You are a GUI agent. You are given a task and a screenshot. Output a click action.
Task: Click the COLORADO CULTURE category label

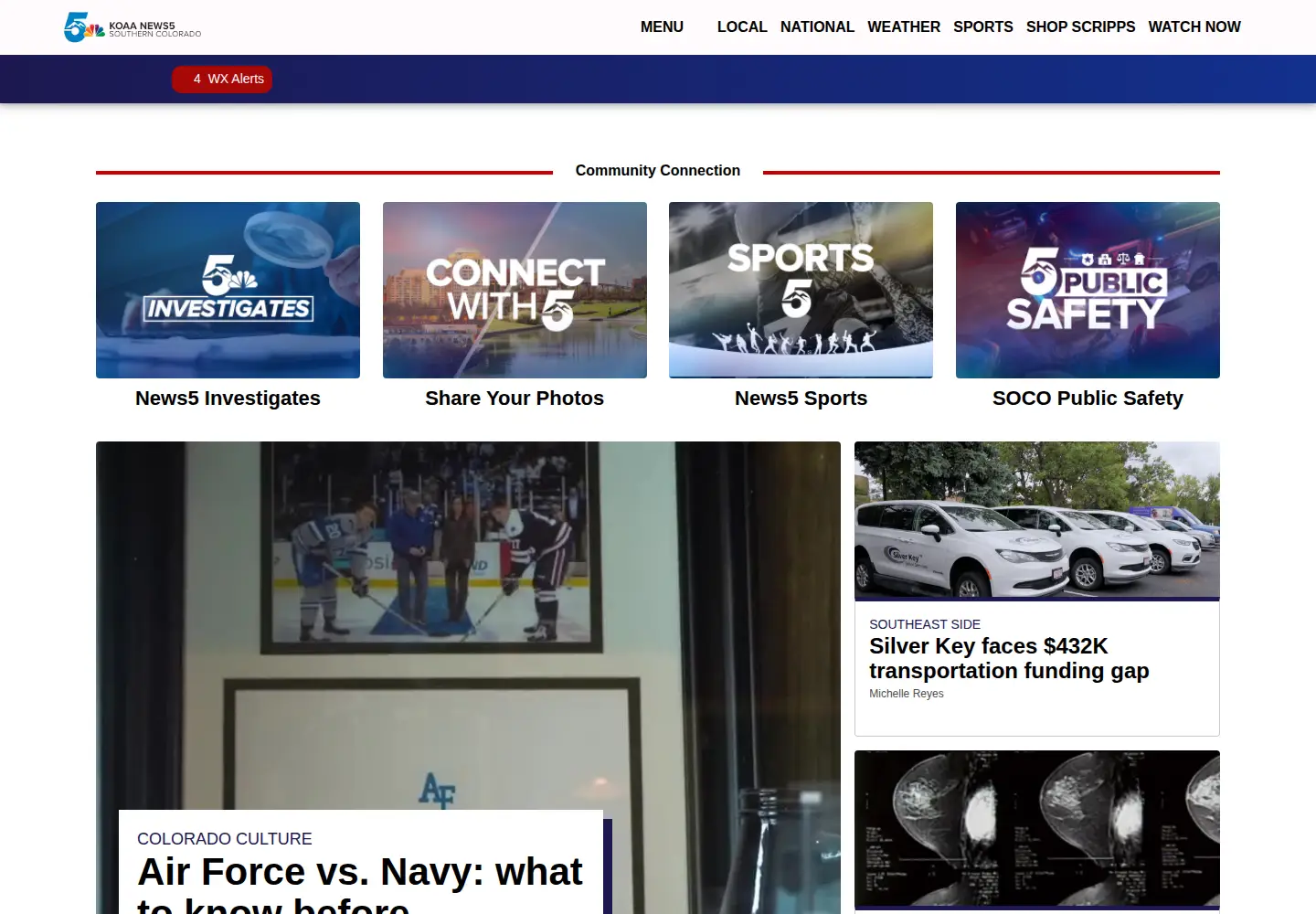click(x=225, y=839)
